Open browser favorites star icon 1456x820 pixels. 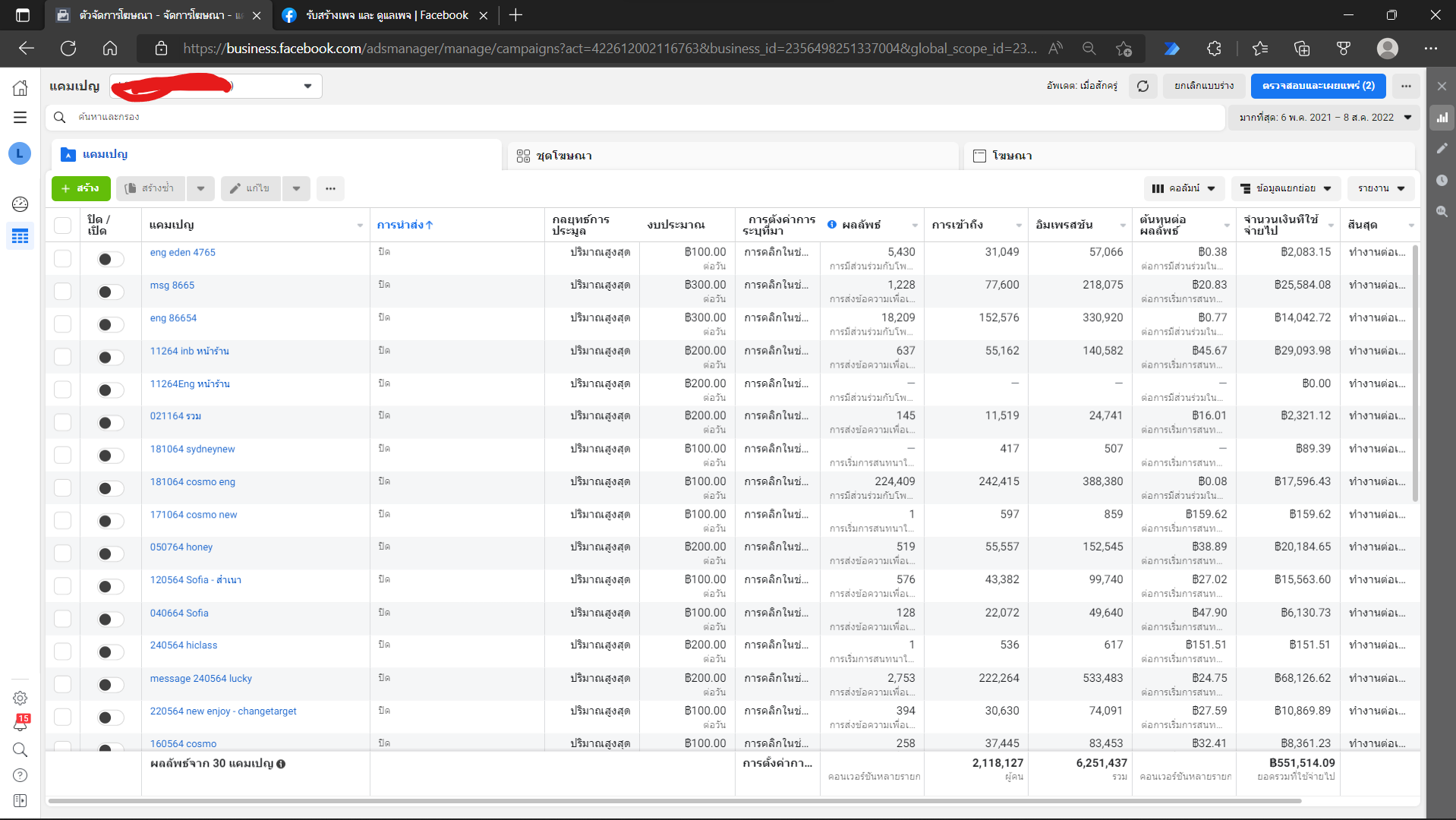[x=1260, y=49]
